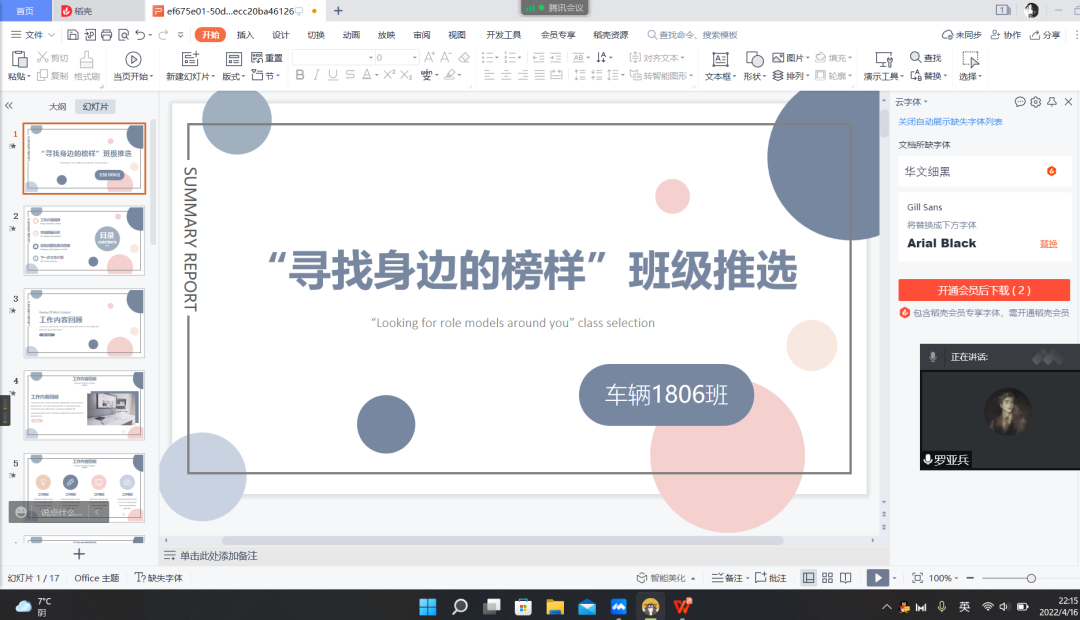Viewport: 1080px width, 620px height.
Task: Click the 形状 (Shapes) icon in ribbon
Action: [754, 60]
